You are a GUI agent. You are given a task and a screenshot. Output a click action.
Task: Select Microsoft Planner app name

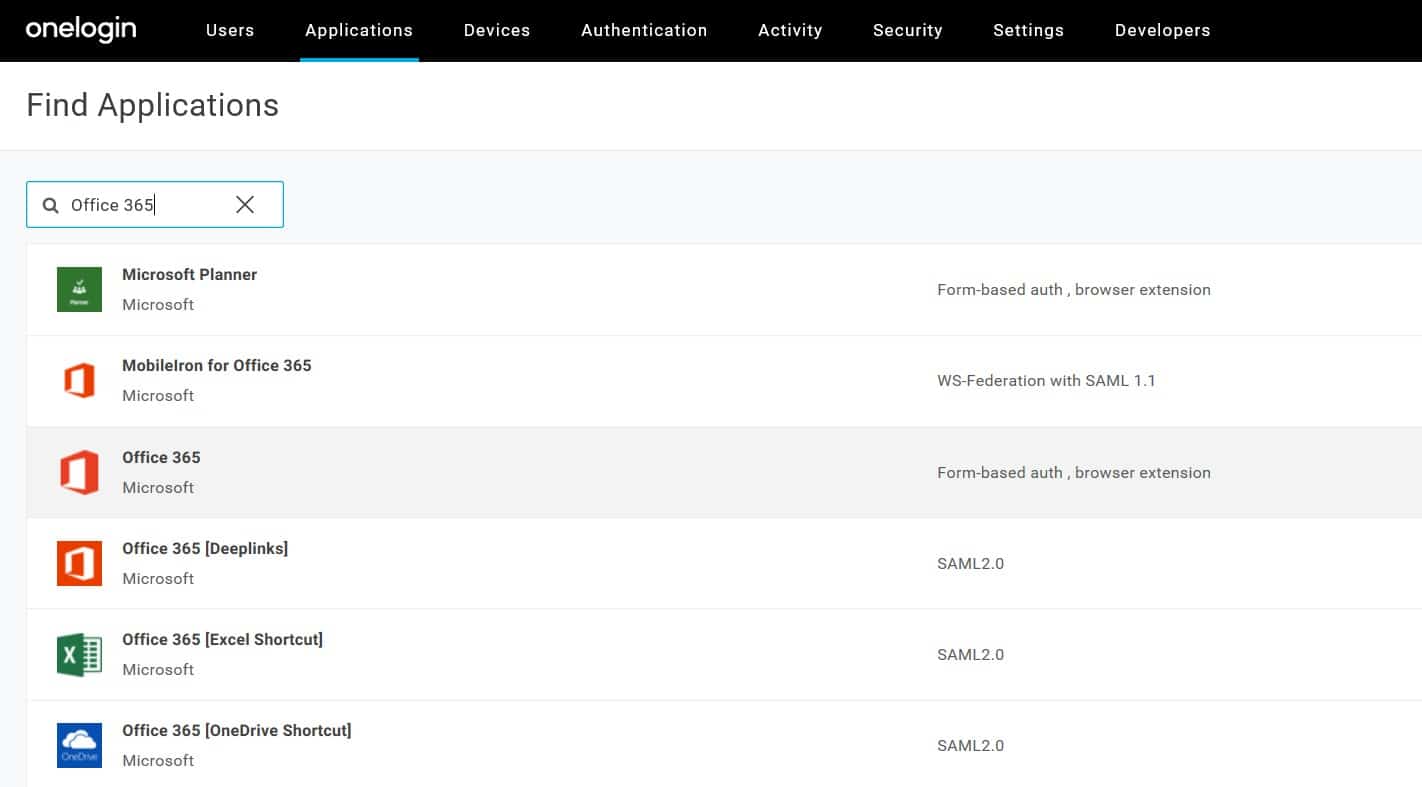click(189, 274)
